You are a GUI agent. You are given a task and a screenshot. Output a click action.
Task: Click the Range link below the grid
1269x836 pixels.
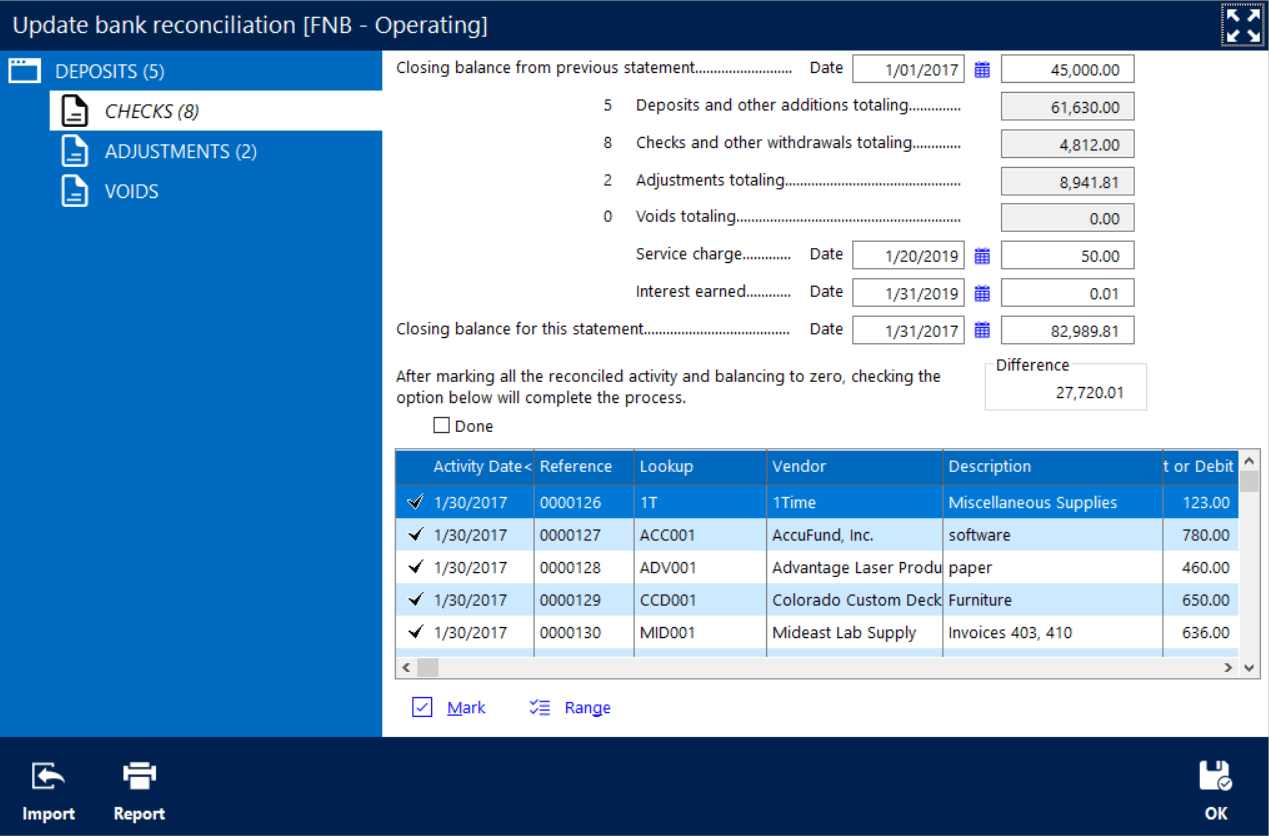(x=588, y=707)
